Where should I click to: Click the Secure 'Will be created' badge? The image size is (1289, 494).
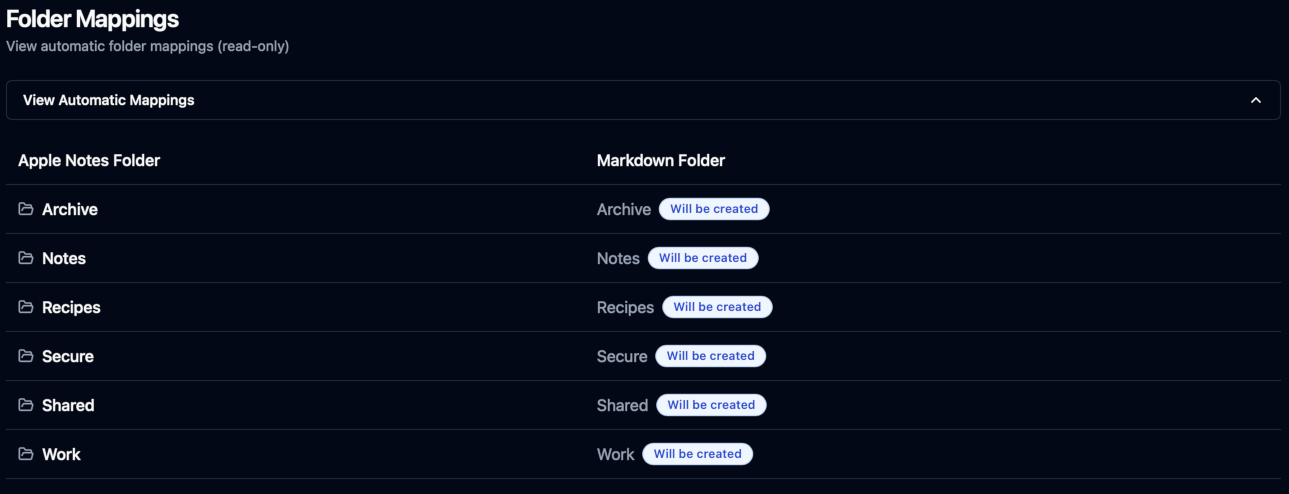coord(710,356)
